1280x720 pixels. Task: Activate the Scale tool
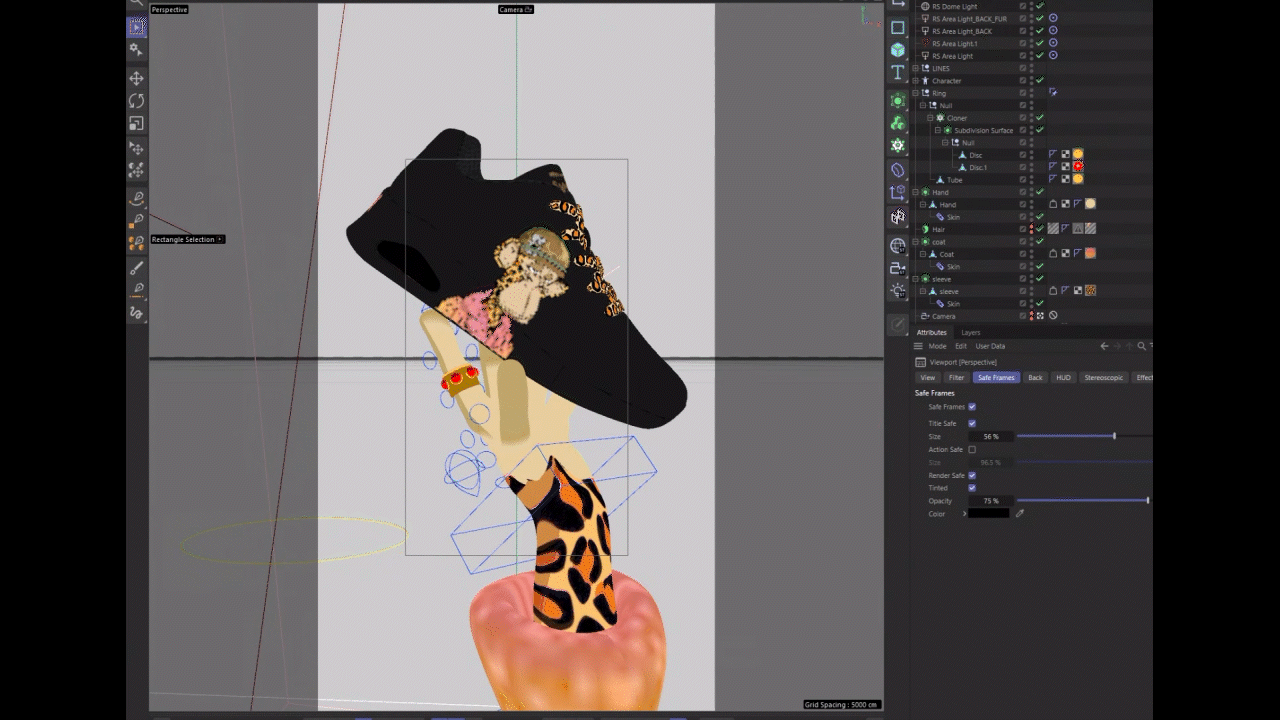click(136, 124)
